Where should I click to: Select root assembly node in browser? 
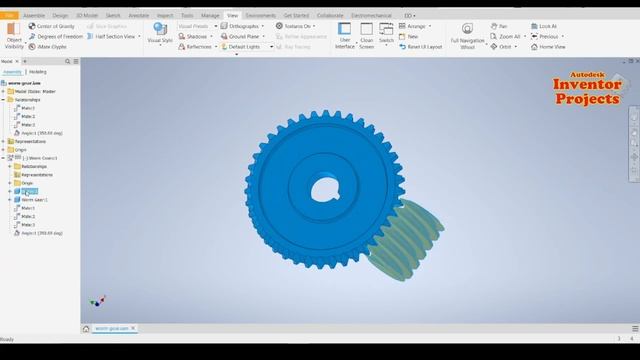(21, 83)
